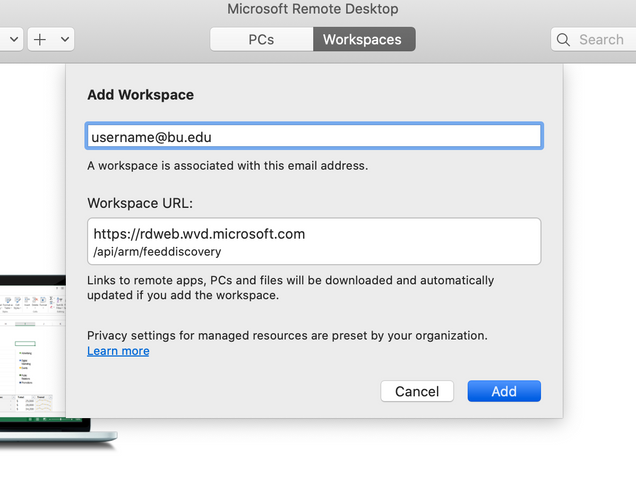Image resolution: width=636 pixels, height=480 pixels.
Task: Select the Workspace URL result box
Action: [x=314, y=241]
